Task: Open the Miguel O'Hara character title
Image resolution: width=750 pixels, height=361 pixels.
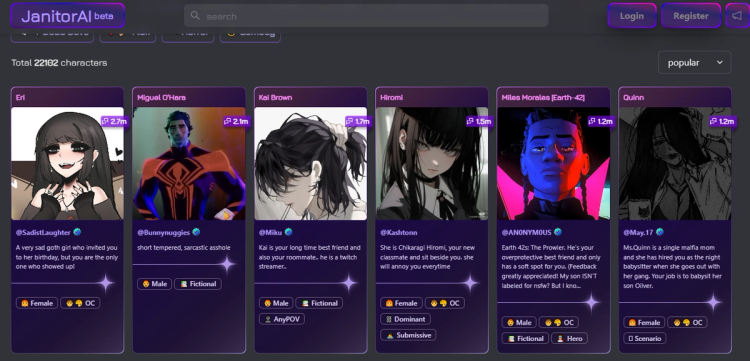Action: coord(161,98)
